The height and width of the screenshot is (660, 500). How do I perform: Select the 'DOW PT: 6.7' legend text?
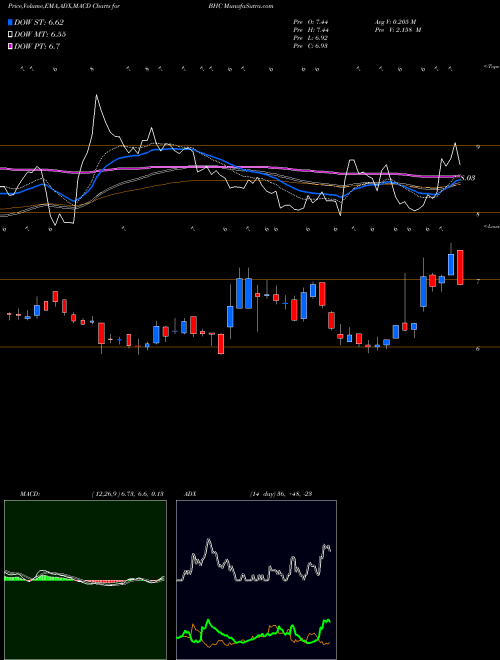[x=37, y=46]
